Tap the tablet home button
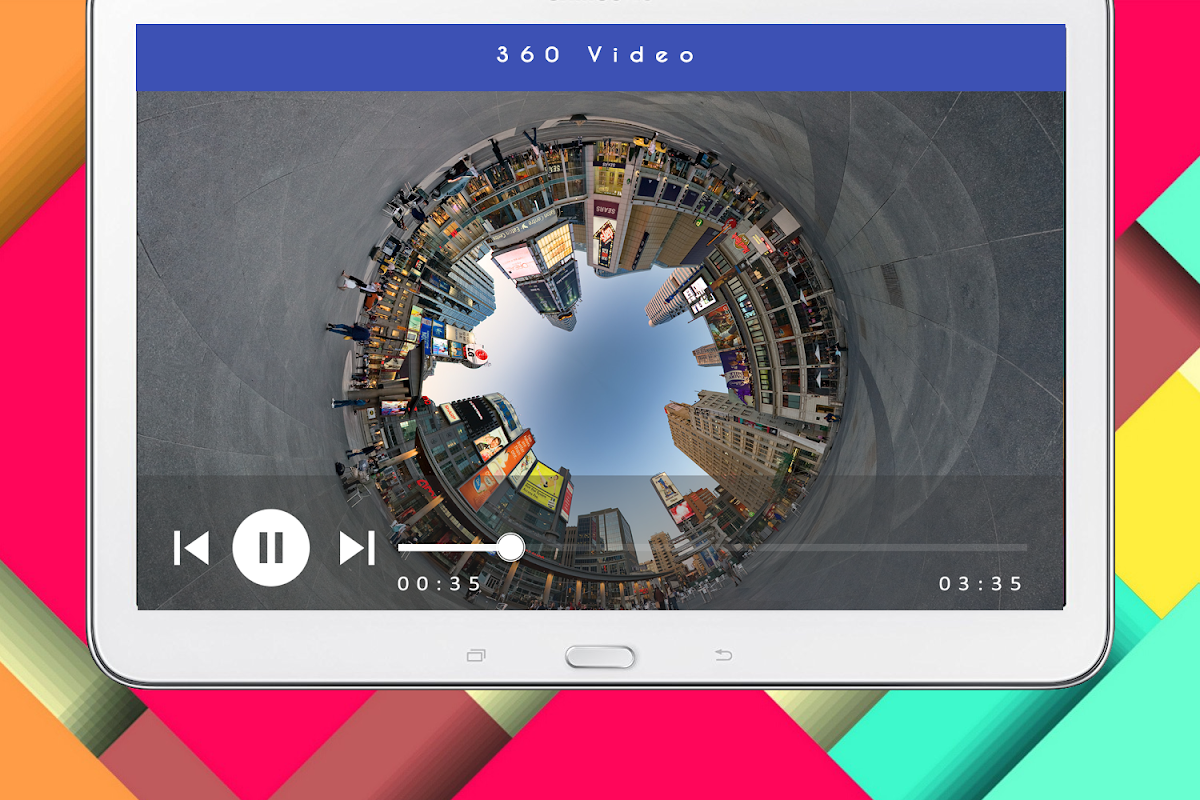Viewport: 1200px width, 800px height. pos(600,657)
